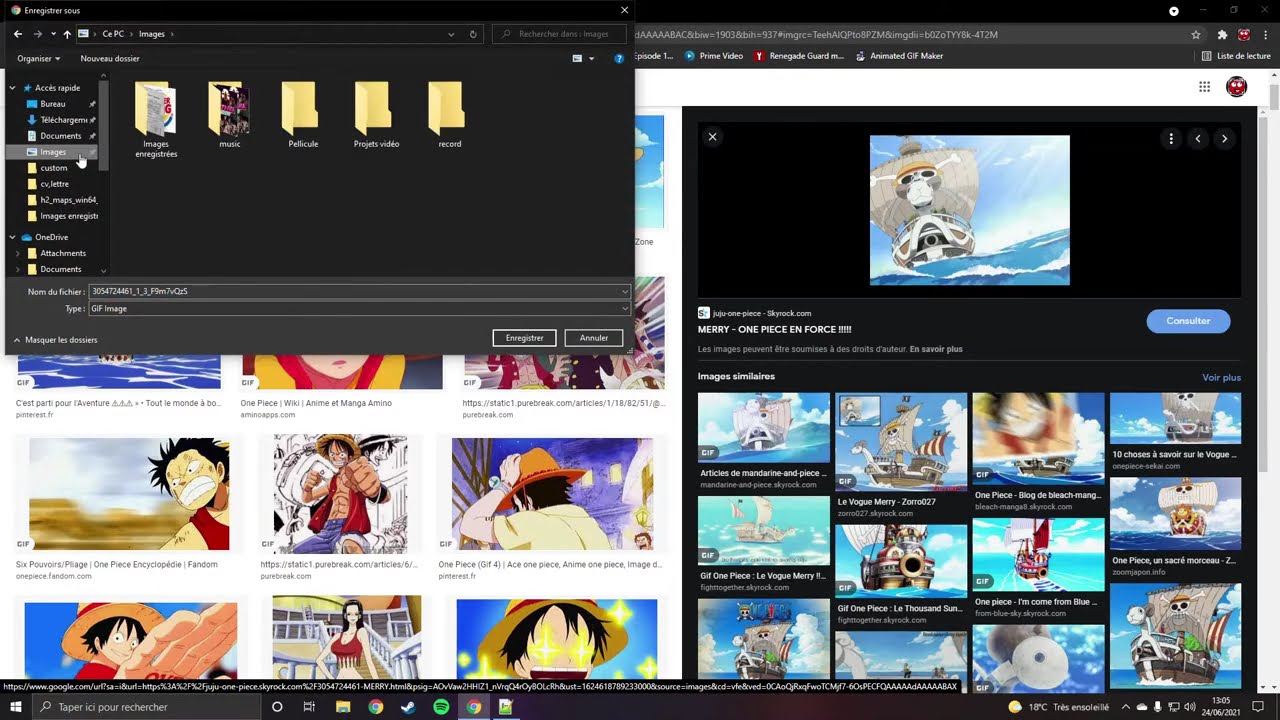Close the Google image preview panel
This screenshot has height=720, width=1280.
(712, 137)
